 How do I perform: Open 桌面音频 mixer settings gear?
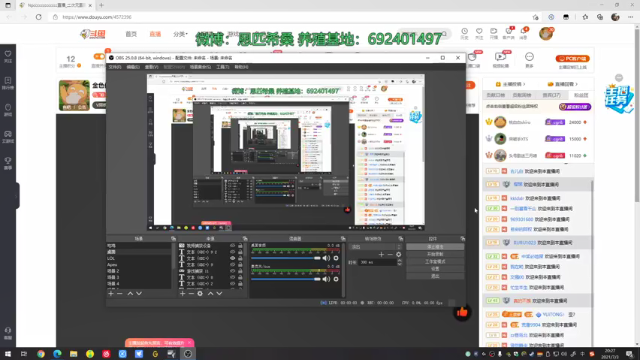tap(336, 258)
